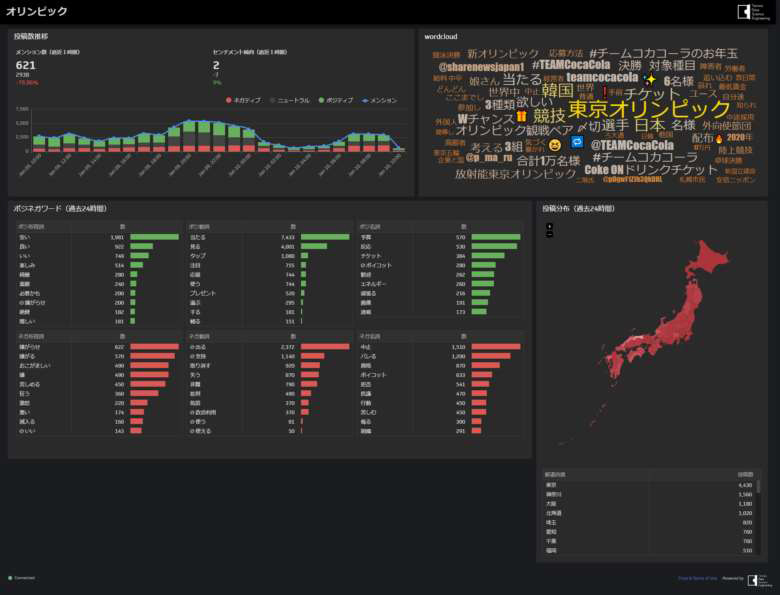Viewport: 780px width, 595px height.
Task: Select the おこがましい row in the negative adjectives table
Action: pyautogui.click(x=98, y=366)
